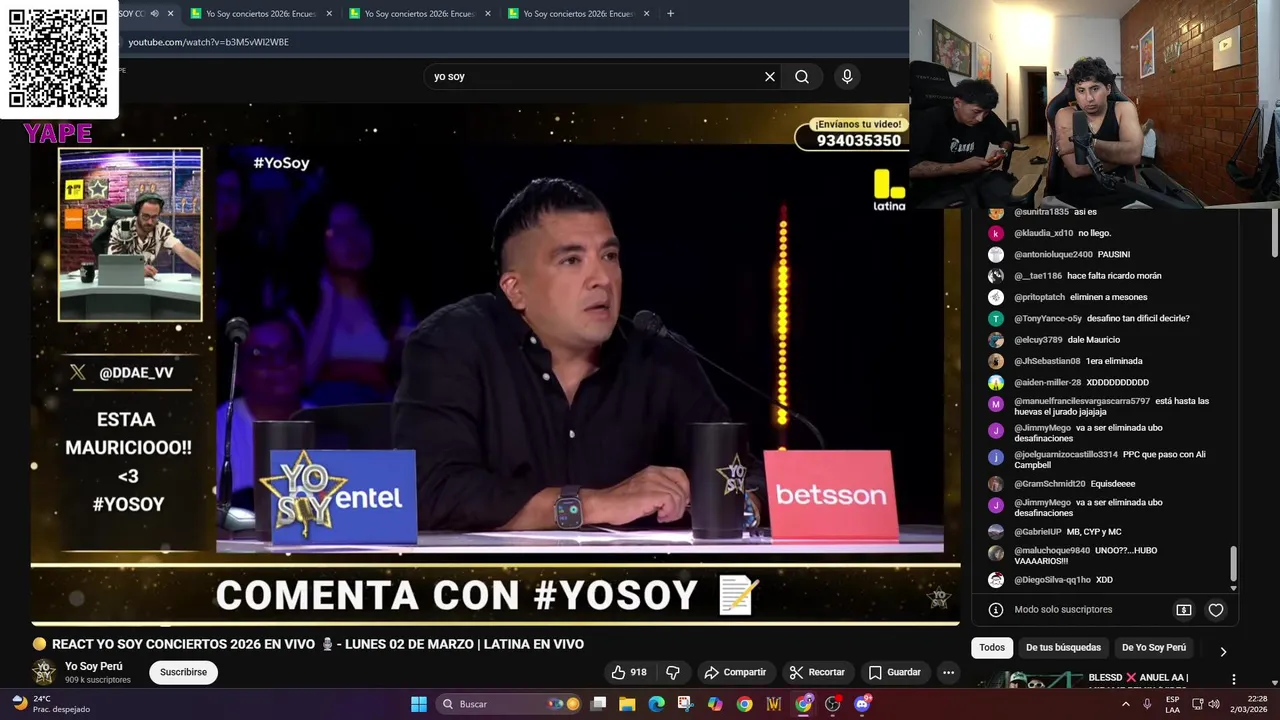Open a new browser tab with plus button
The height and width of the screenshot is (720, 1280).
click(x=670, y=14)
